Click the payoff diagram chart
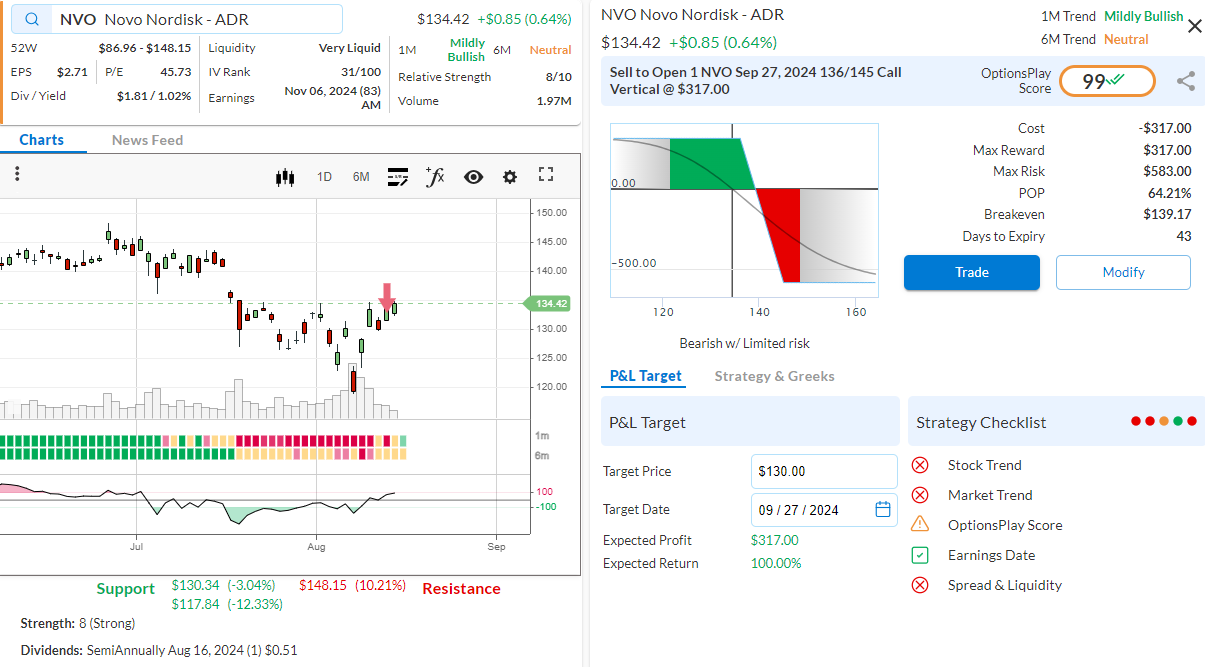Screen dimensions: 1205x667 [745, 210]
